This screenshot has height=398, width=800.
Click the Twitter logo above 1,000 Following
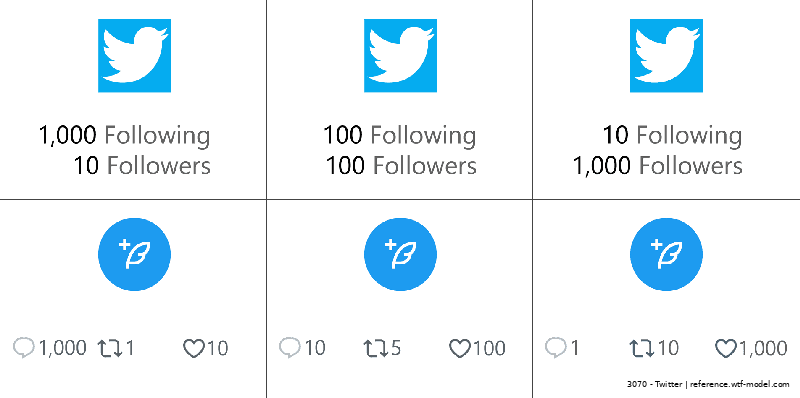pyautogui.click(x=134, y=56)
